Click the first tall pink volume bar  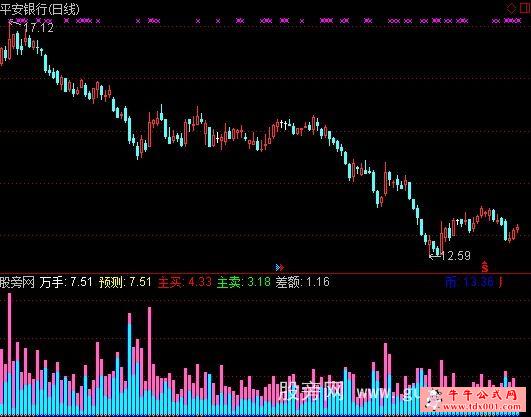point(9,354)
